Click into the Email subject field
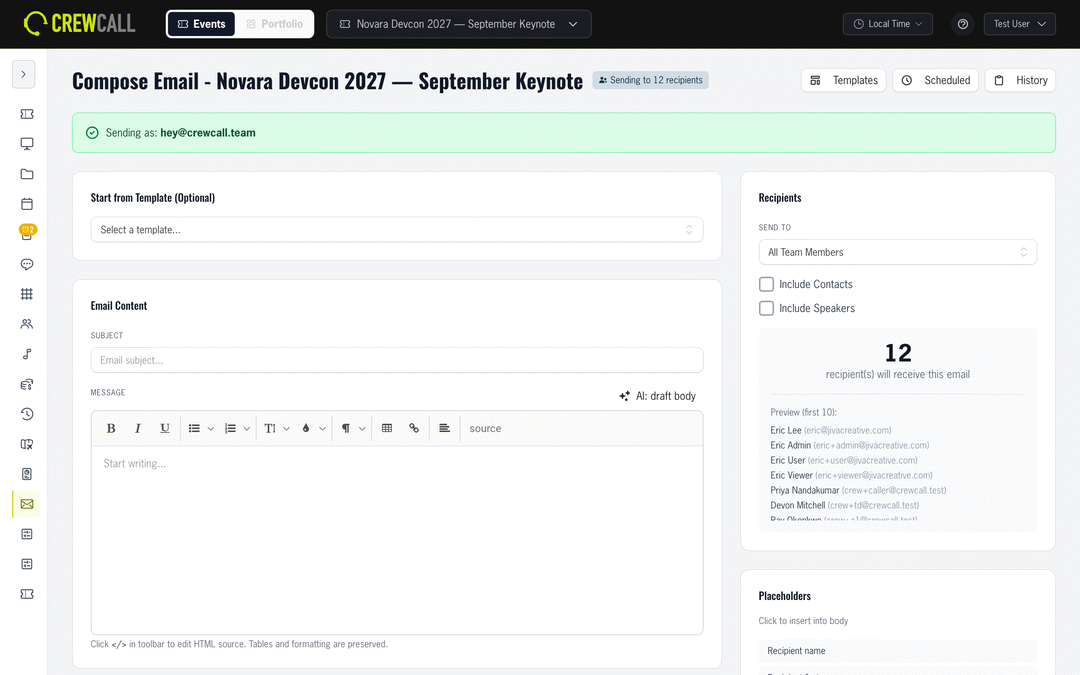Screen dimensions: 1080x675 click(397, 360)
